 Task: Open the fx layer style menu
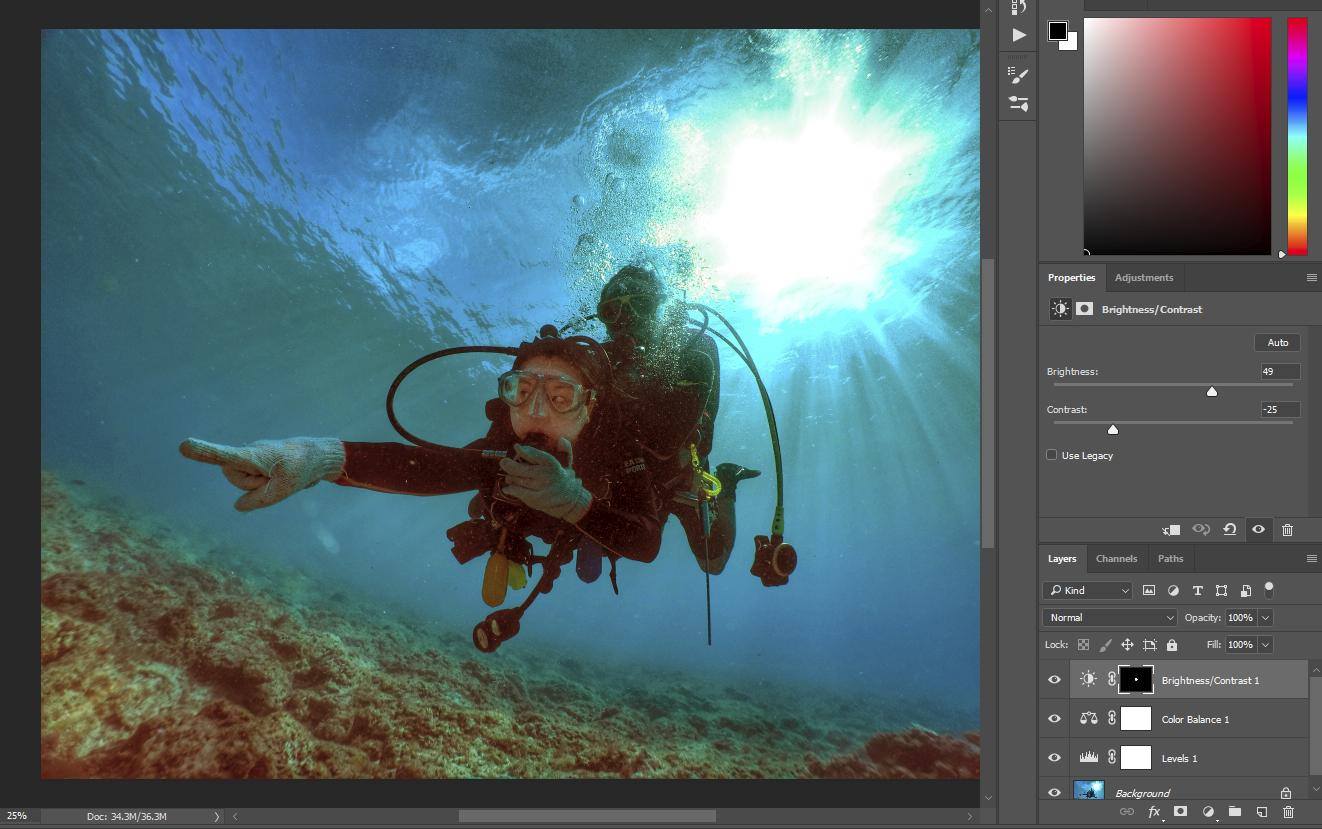tap(1154, 812)
